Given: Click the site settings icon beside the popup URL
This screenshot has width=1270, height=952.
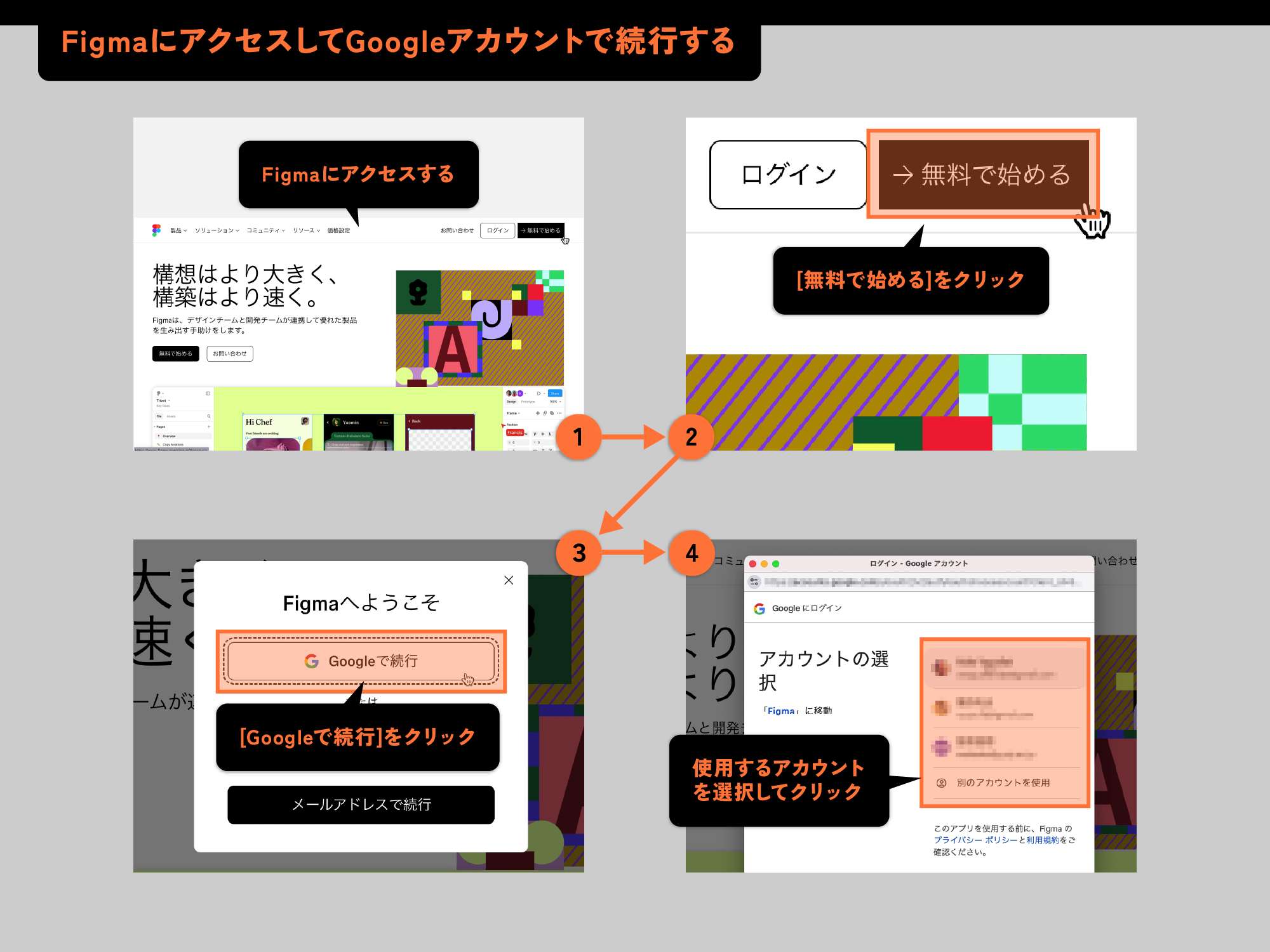Looking at the screenshot, I should coord(754,581).
